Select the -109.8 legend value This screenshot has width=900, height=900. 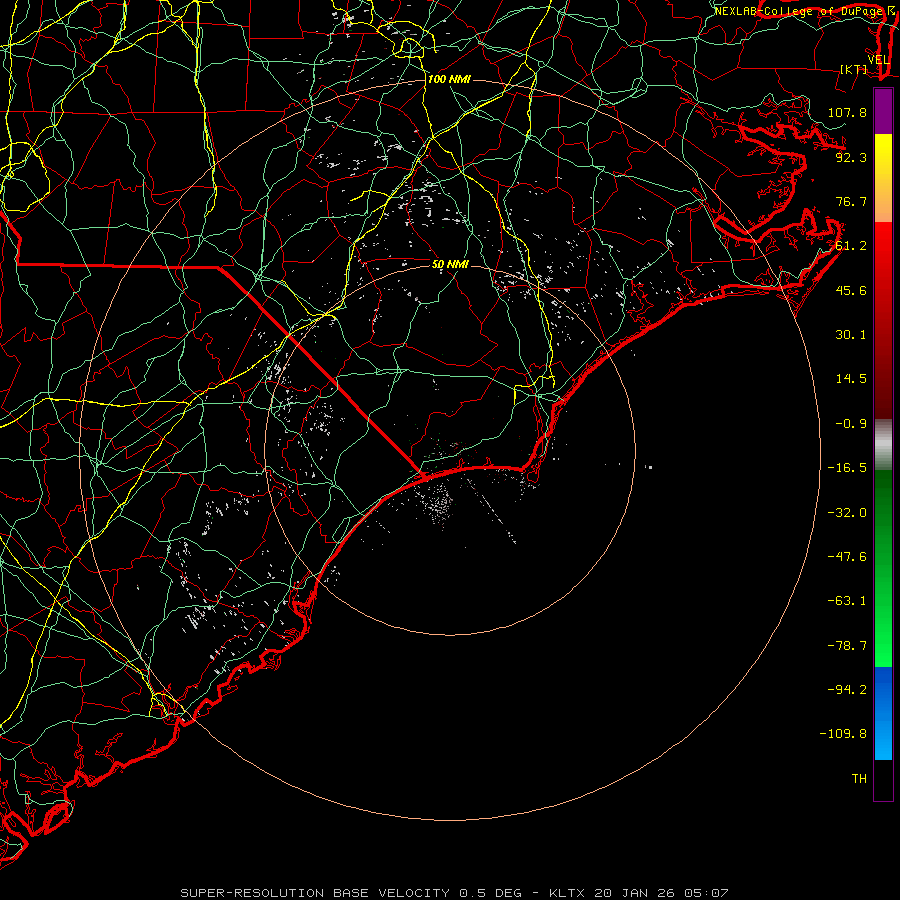coord(843,734)
